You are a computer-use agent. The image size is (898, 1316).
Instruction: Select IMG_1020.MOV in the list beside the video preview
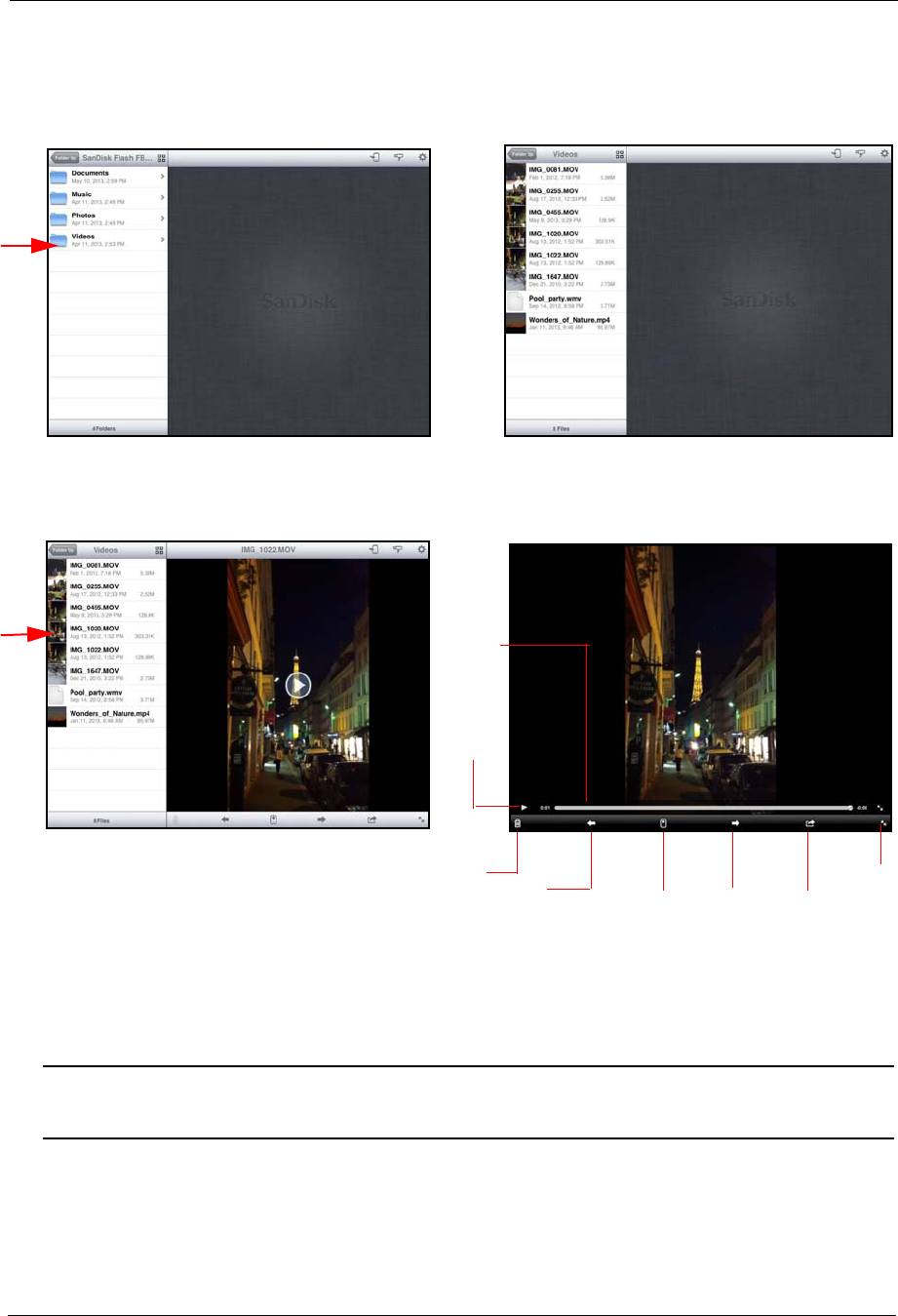click(x=107, y=632)
